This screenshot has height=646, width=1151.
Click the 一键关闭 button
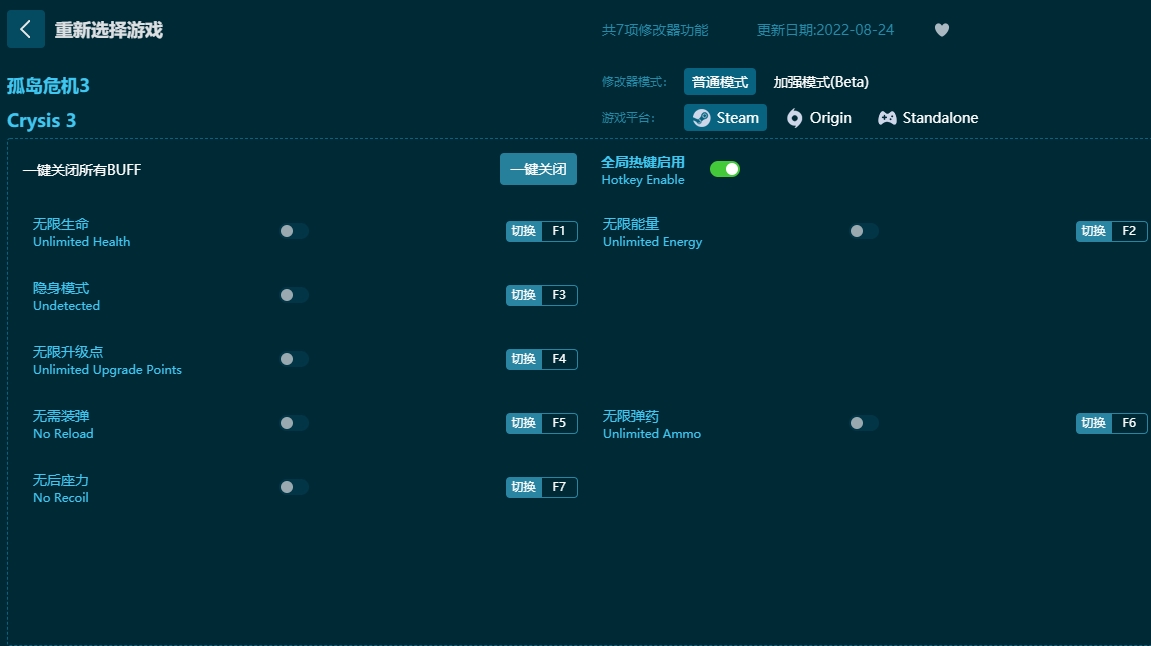[x=538, y=169]
